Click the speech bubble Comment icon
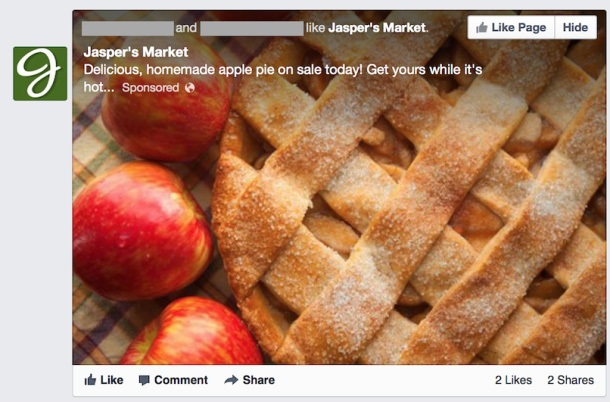 (144, 380)
